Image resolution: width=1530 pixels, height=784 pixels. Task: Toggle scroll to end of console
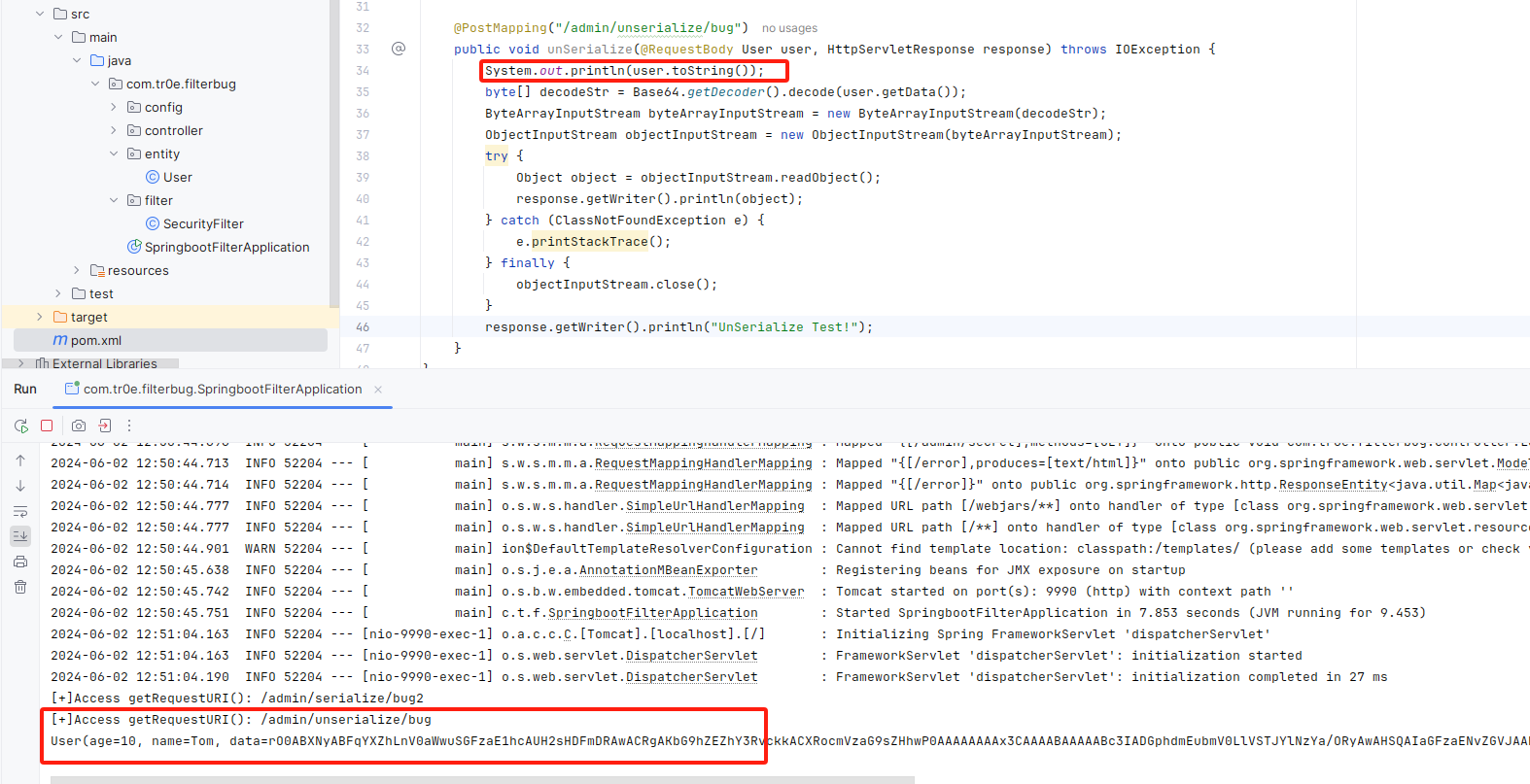[20, 536]
